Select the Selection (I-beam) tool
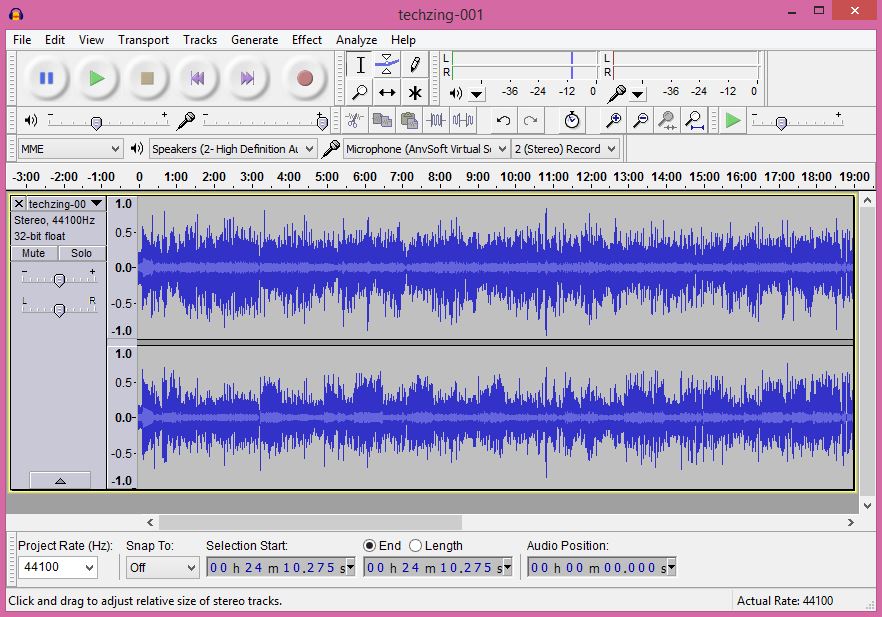This screenshot has width=882, height=617. point(360,65)
